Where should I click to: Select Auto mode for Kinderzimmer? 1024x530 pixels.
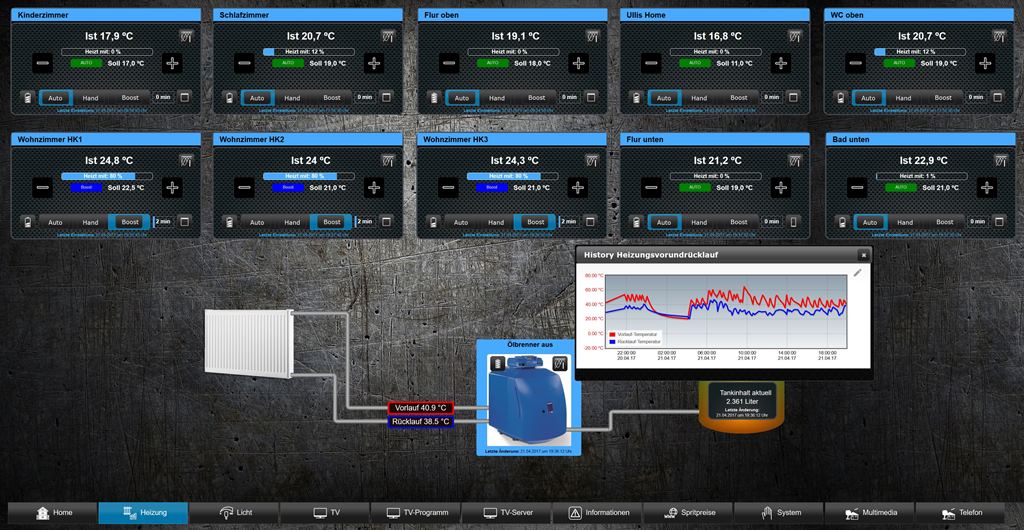point(56,98)
